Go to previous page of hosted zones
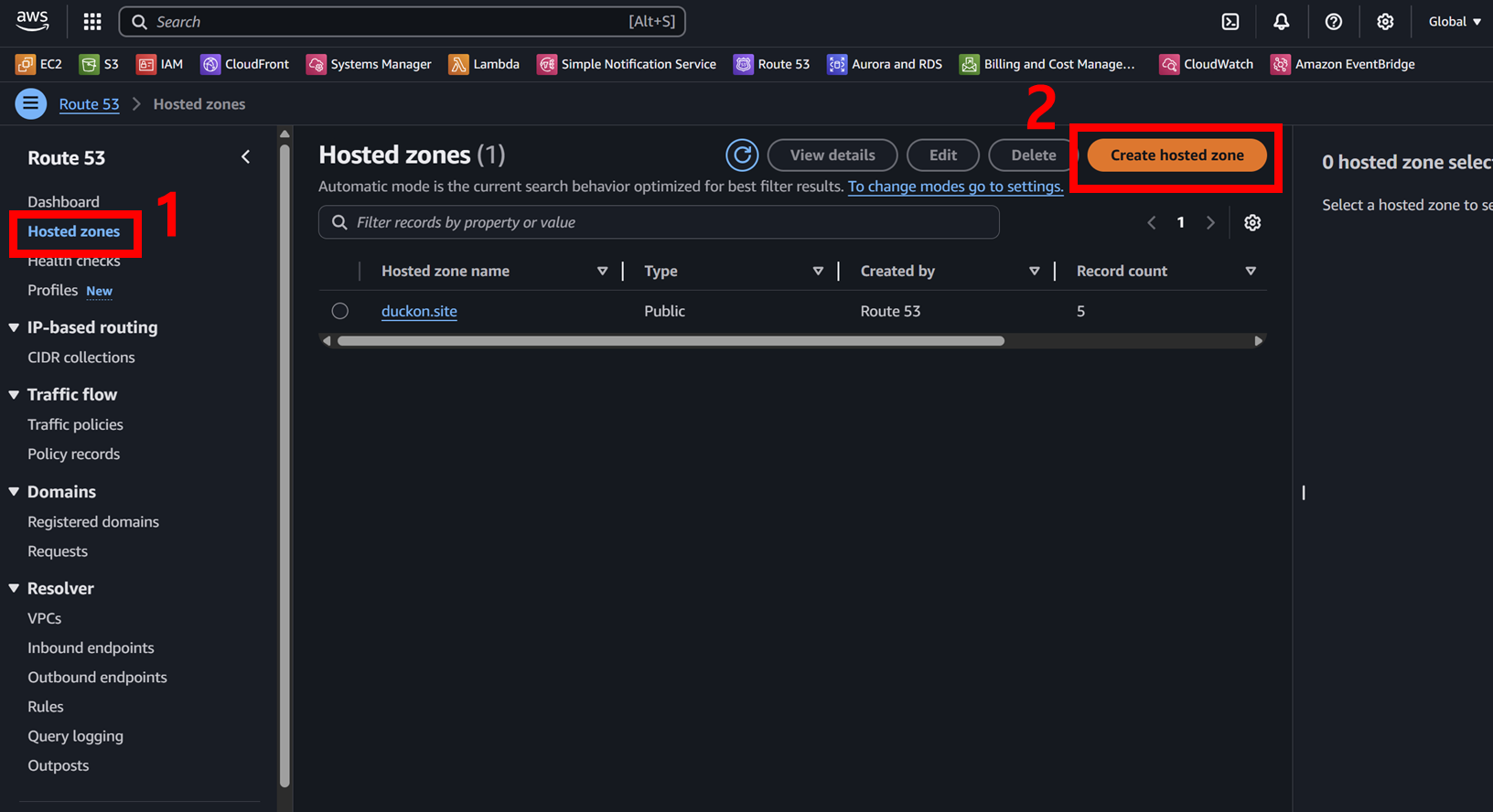Image resolution: width=1493 pixels, height=812 pixels. (1152, 223)
